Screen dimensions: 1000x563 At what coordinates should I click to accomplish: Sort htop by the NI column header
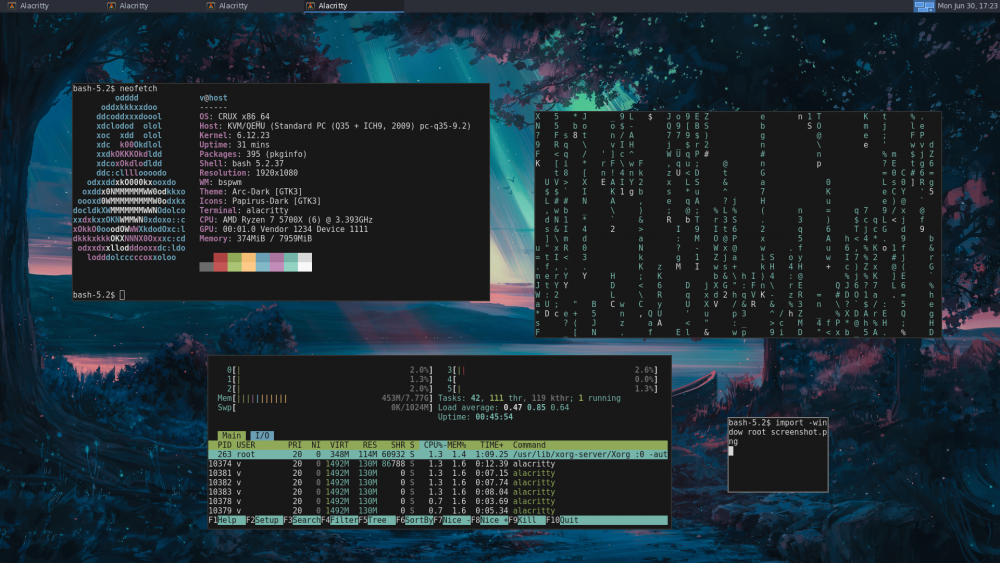(x=316, y=445)
